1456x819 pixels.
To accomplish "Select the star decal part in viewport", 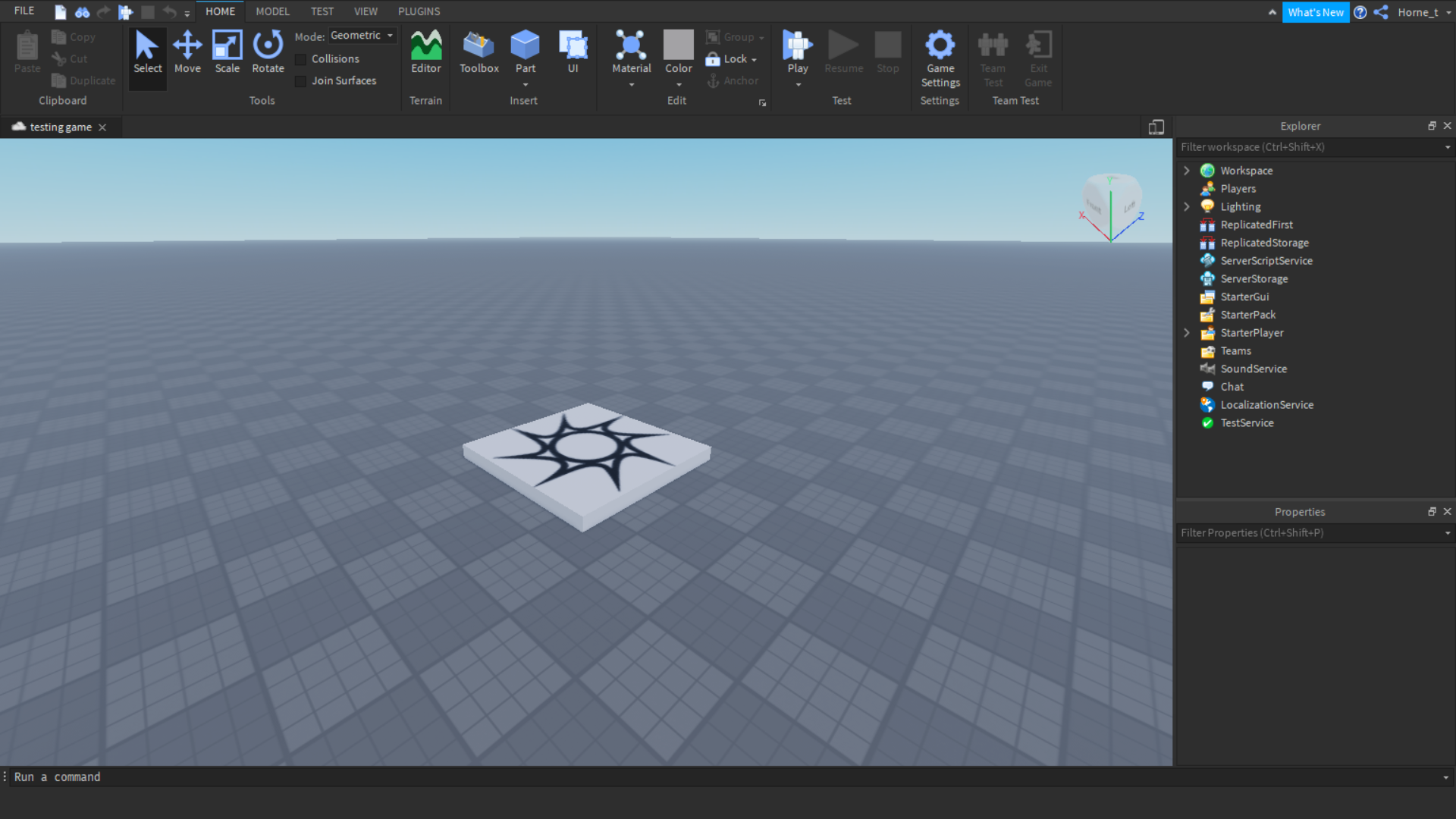I will pos(586,466).
